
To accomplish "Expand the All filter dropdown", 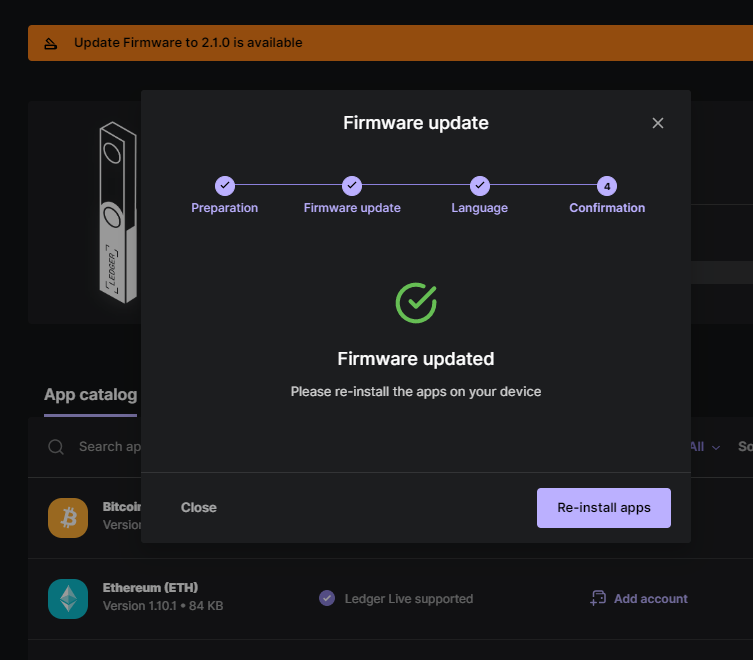I will [706, 447].
